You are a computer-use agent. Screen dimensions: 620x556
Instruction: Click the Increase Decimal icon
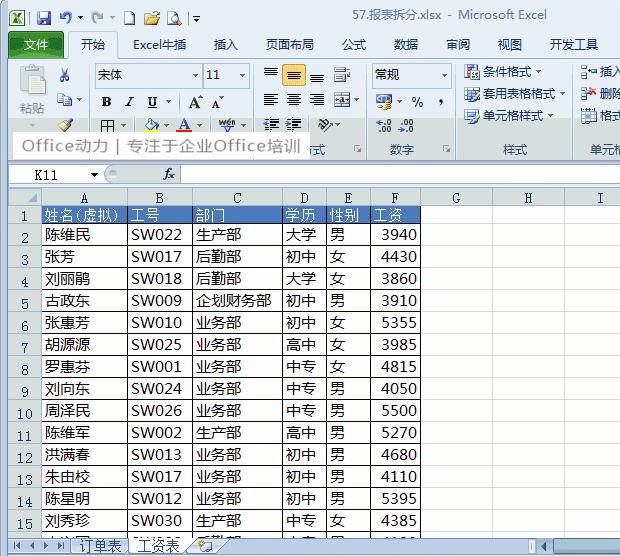tap(384, 126)
